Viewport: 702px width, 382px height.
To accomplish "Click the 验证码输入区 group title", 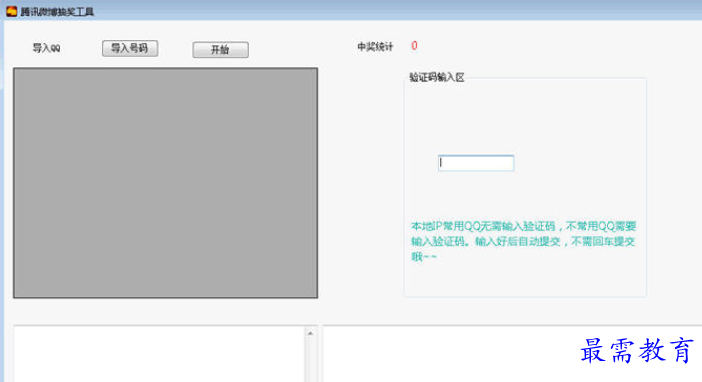I will [437, 77].
